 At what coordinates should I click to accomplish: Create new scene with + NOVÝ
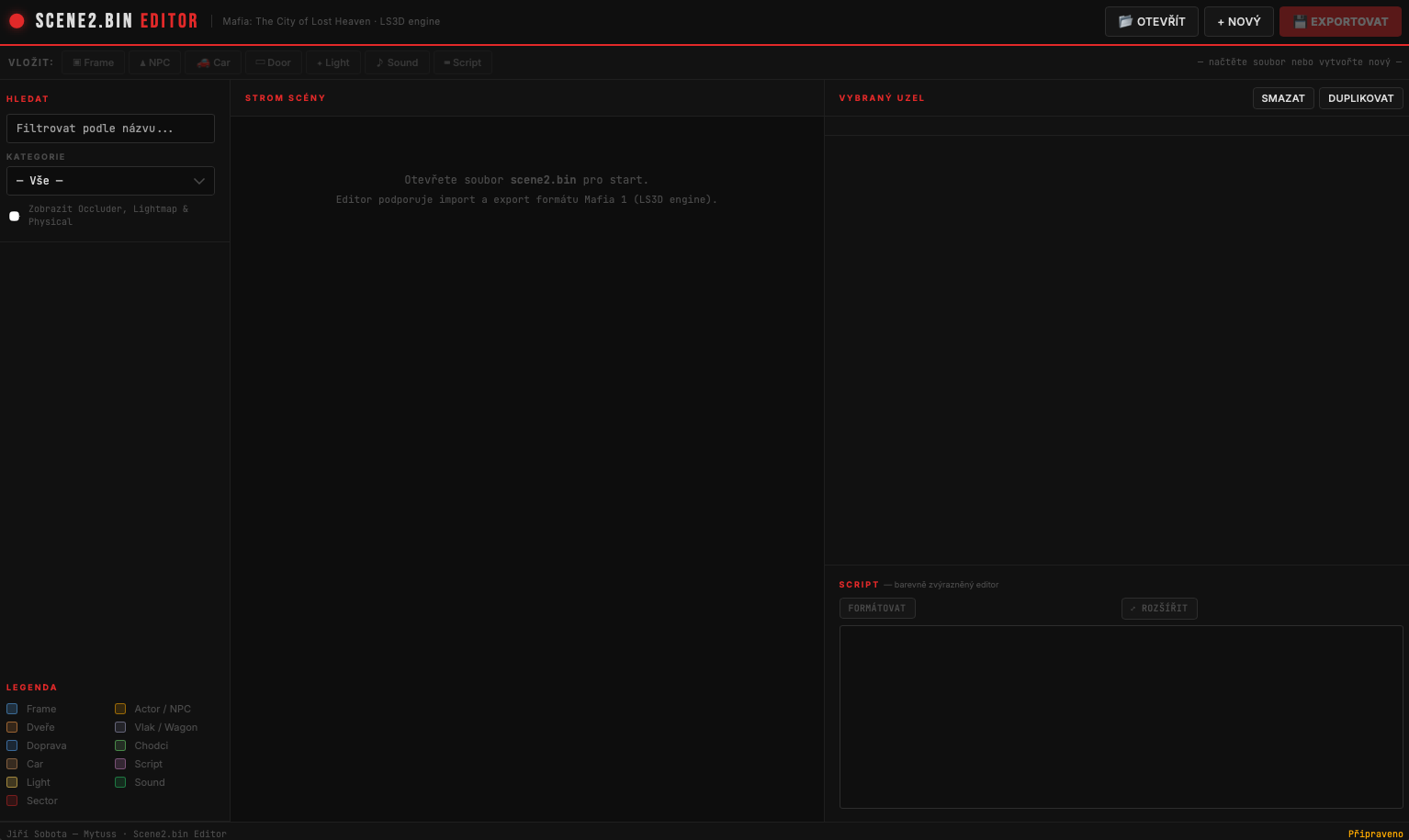[x=1238, y=21]
